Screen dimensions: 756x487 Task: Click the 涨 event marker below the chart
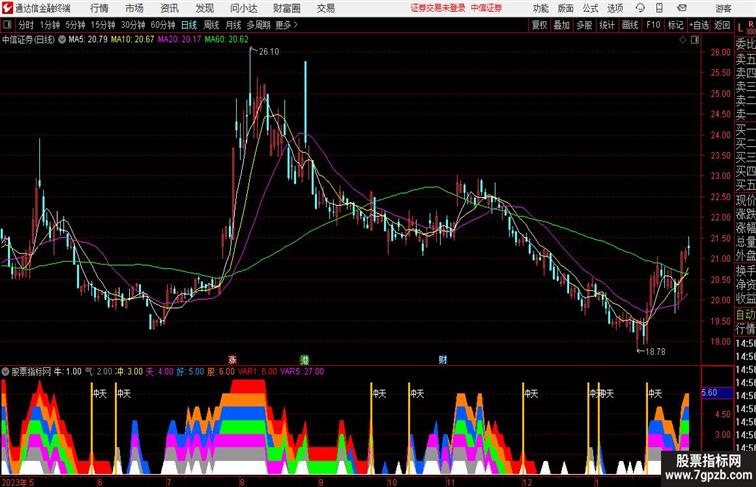[232, 360]
